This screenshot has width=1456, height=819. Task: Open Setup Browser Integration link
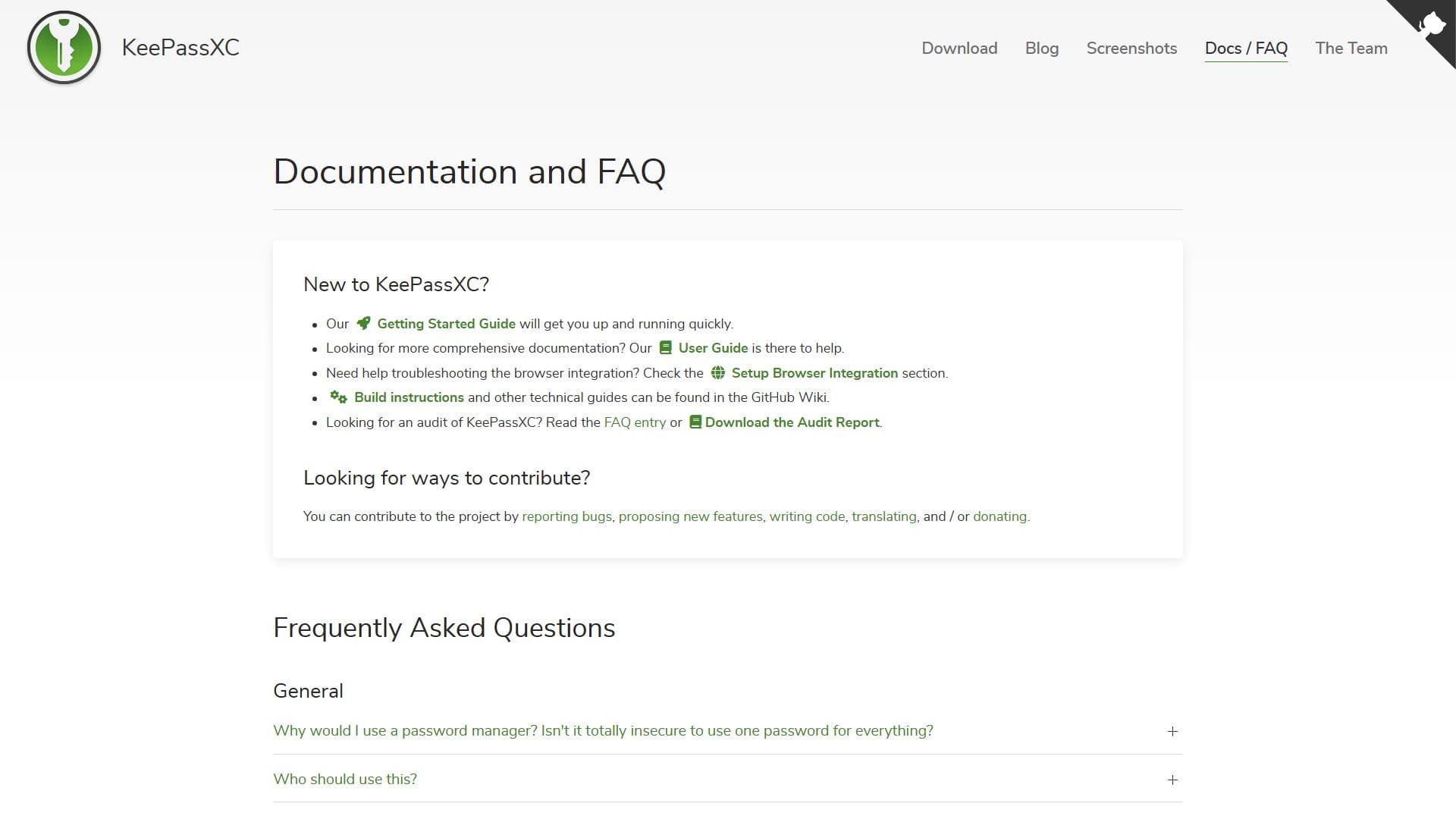(814, 373)
